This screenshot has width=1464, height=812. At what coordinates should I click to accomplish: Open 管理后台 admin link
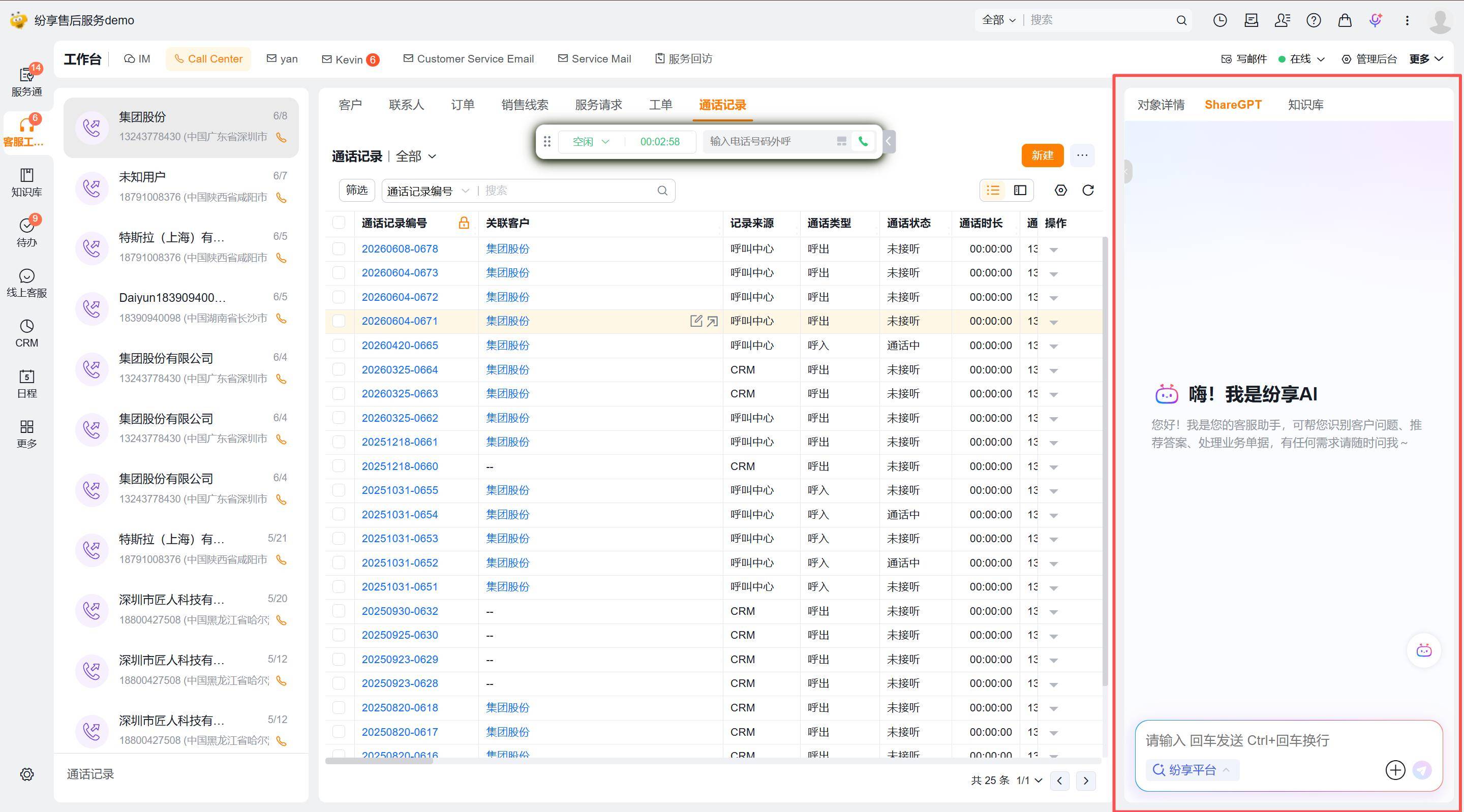coord(1368,59)
